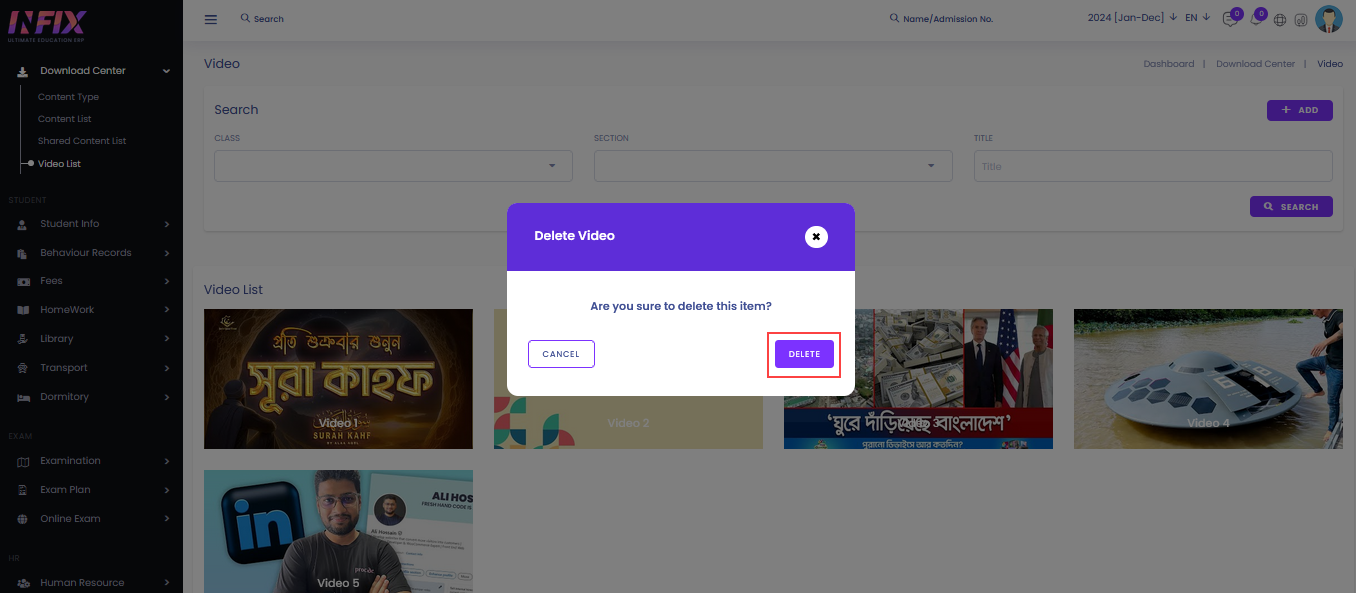The width and height of the screenshot is (1356, 593).
Task: Open Video 1 Surah Kahf thumbnail
Action: [x=338, y=379]
